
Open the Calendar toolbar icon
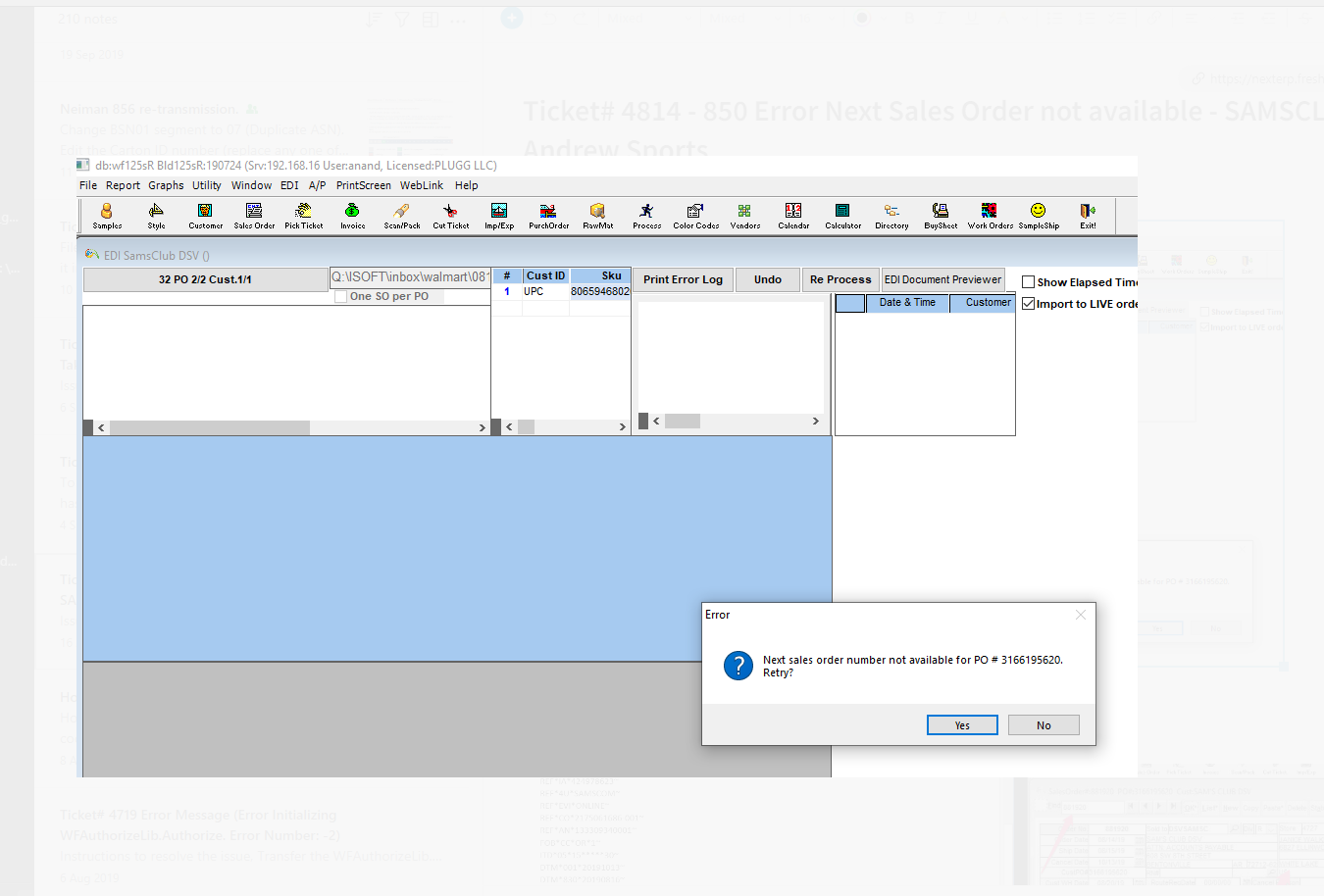tap(793, 216)
